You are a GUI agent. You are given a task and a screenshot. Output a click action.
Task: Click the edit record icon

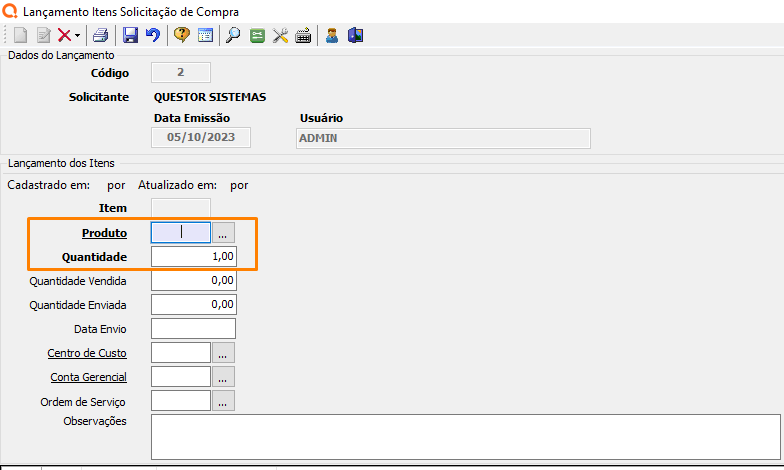click(43, 36)
